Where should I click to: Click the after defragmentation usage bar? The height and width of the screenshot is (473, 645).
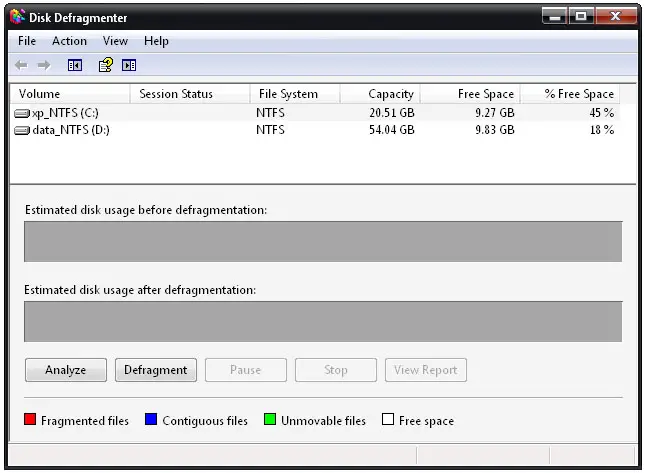pyautogui.click(x=323, y=322)
